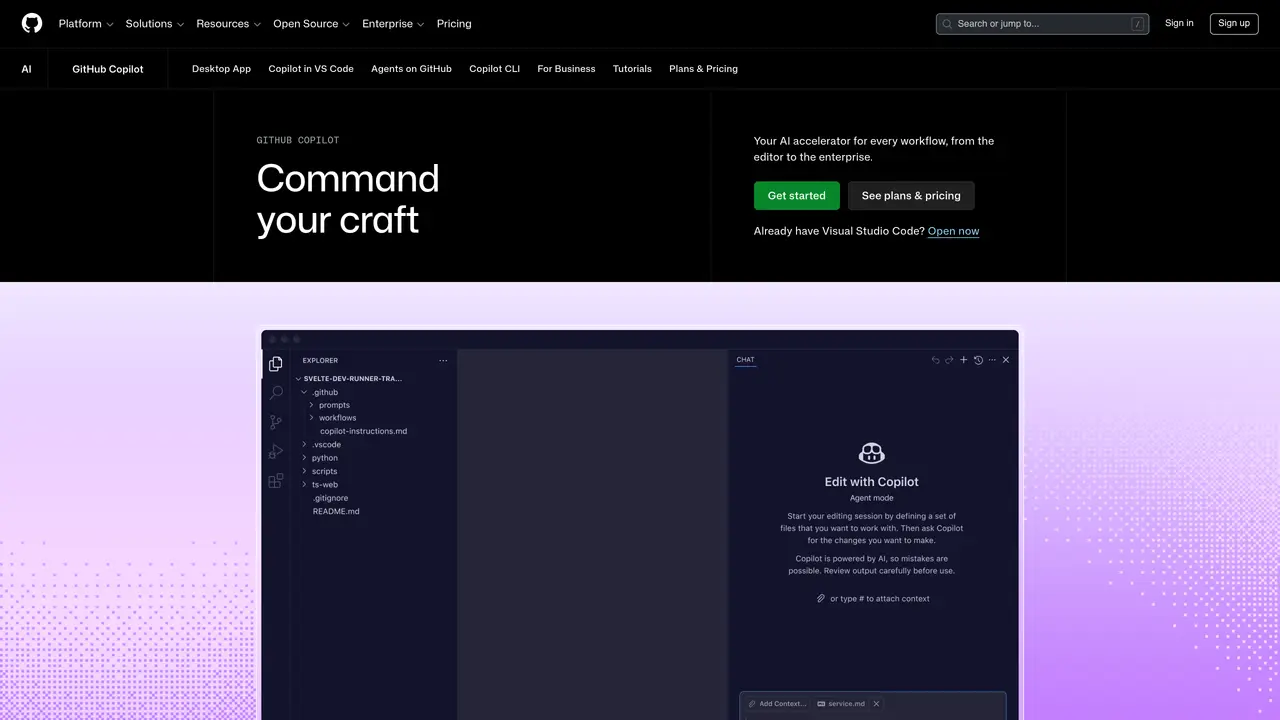Click See plans & pricing button
Screen dimensions: 1280x720
point(911,196)
